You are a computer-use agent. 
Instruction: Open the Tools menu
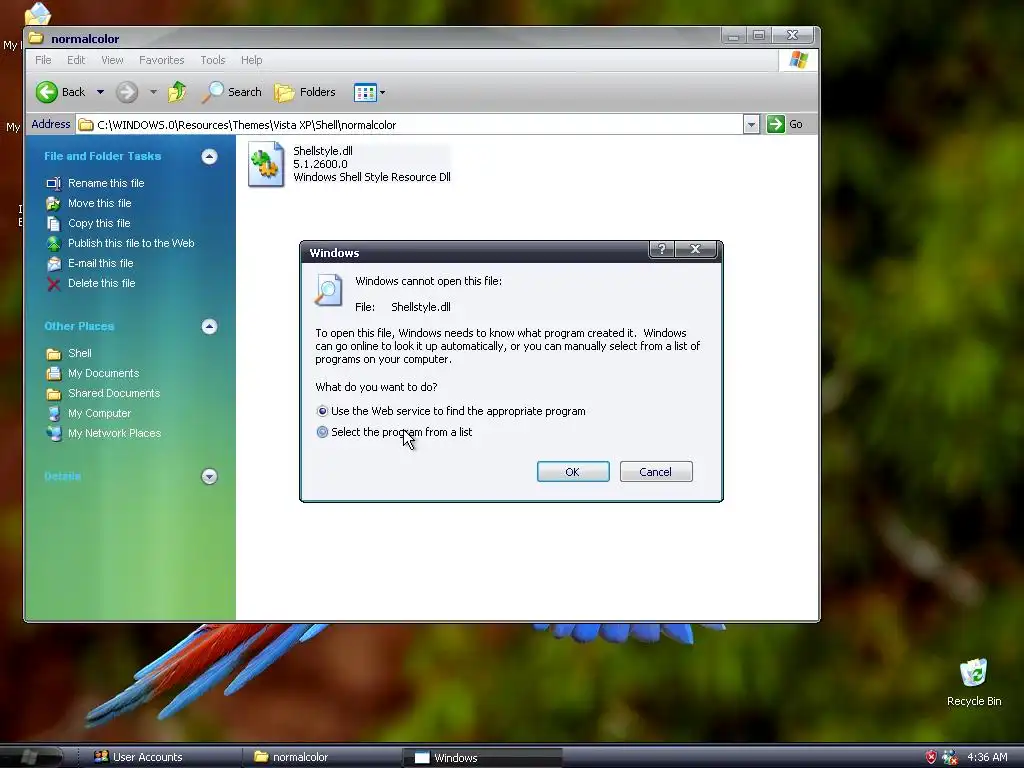tap(213, 60)
